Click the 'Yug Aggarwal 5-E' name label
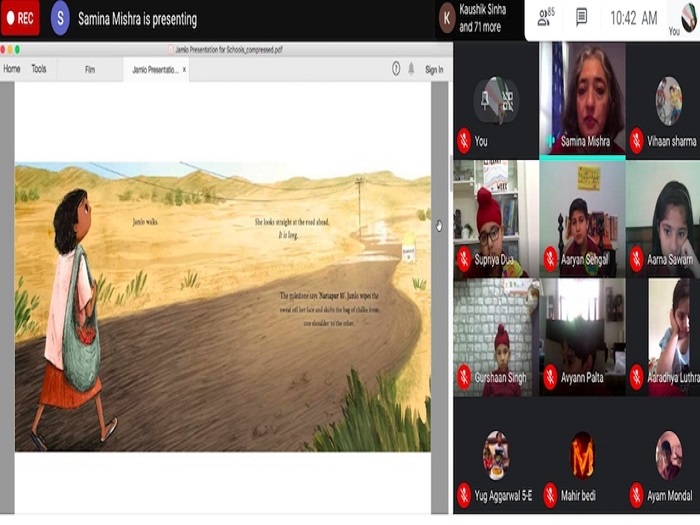 [x=503, y=496]
